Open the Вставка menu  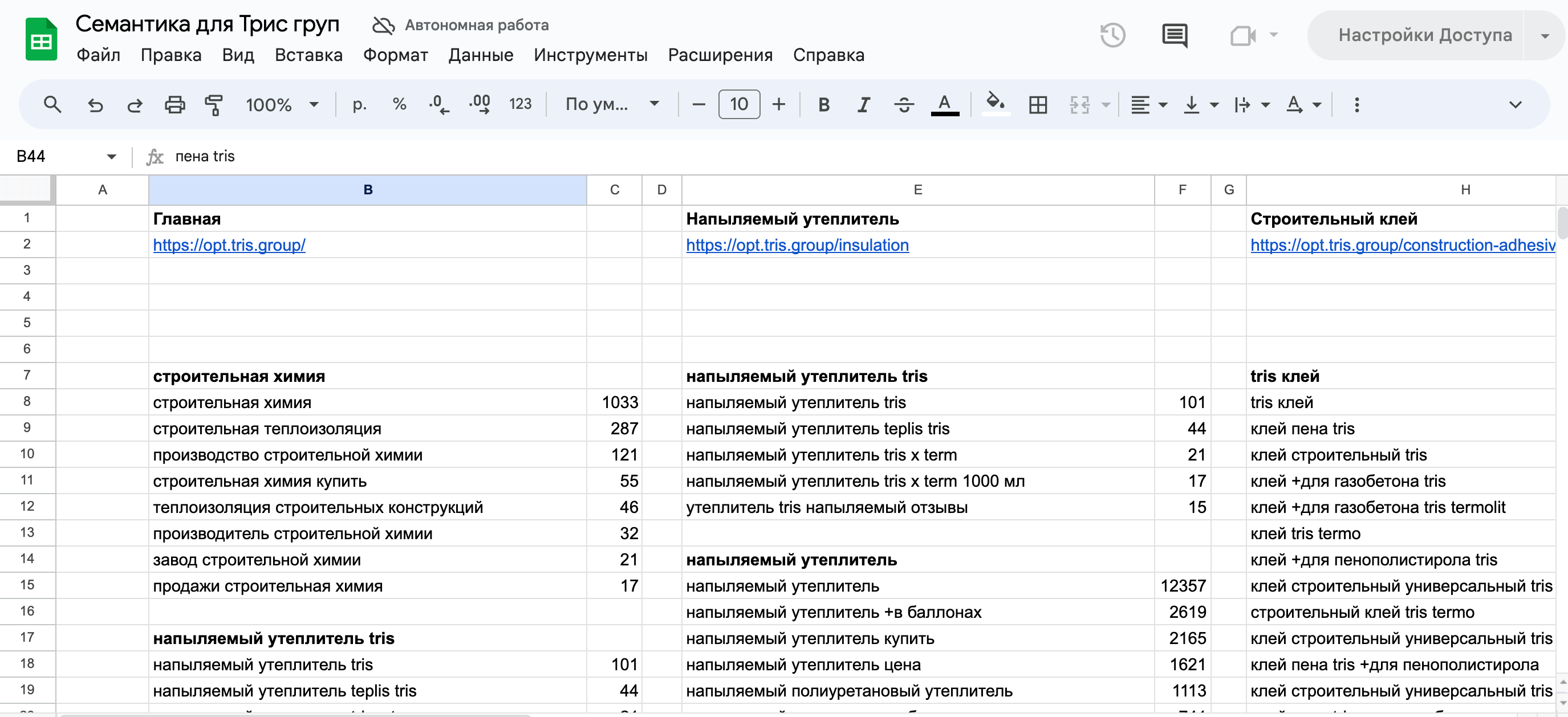click(308, 55)
